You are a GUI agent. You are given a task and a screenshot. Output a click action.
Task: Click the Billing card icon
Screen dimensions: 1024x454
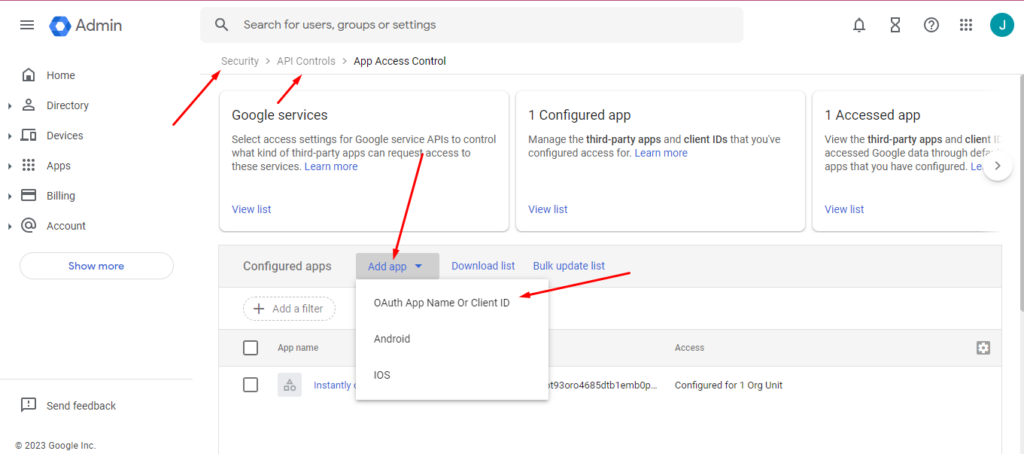[x=28, y=195]
